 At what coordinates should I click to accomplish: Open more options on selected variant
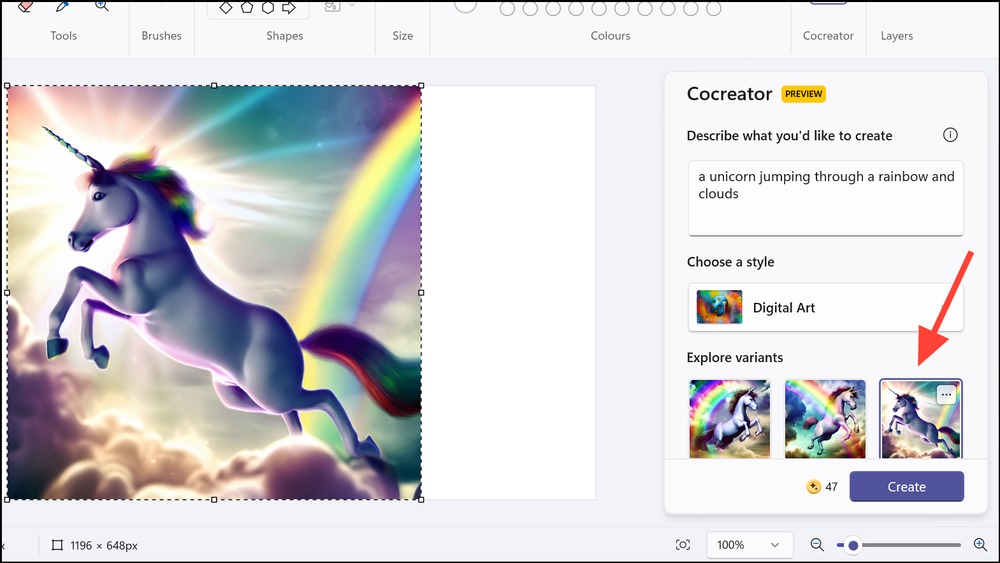click(x=946, y=395)
